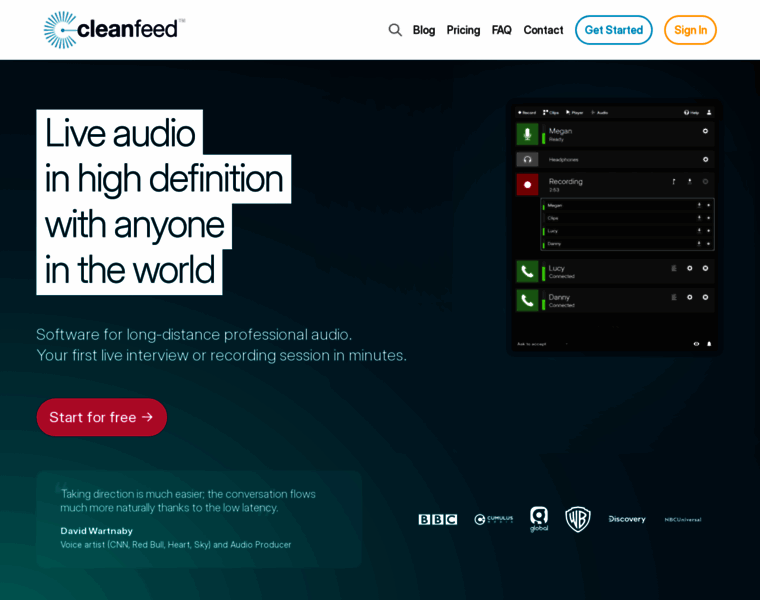Click Megan's Ready status text
The width and height of the screenshot is (760, 600).
click(x=556, y=140)
